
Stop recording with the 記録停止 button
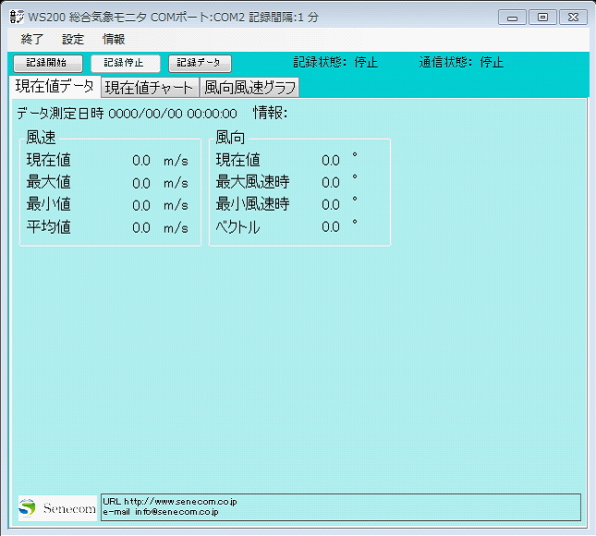click(125, 63)
